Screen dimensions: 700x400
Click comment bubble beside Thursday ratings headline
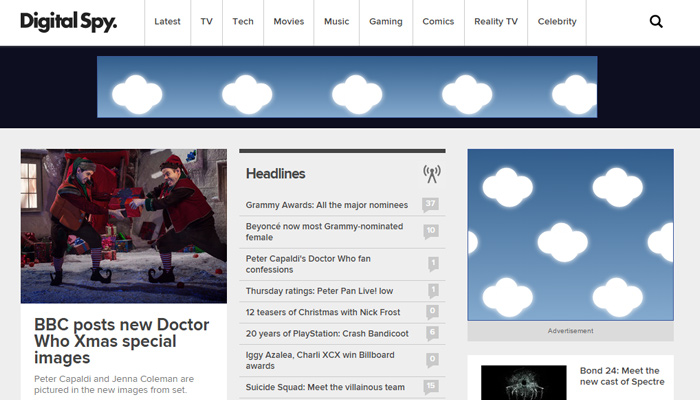coord(432,291)
